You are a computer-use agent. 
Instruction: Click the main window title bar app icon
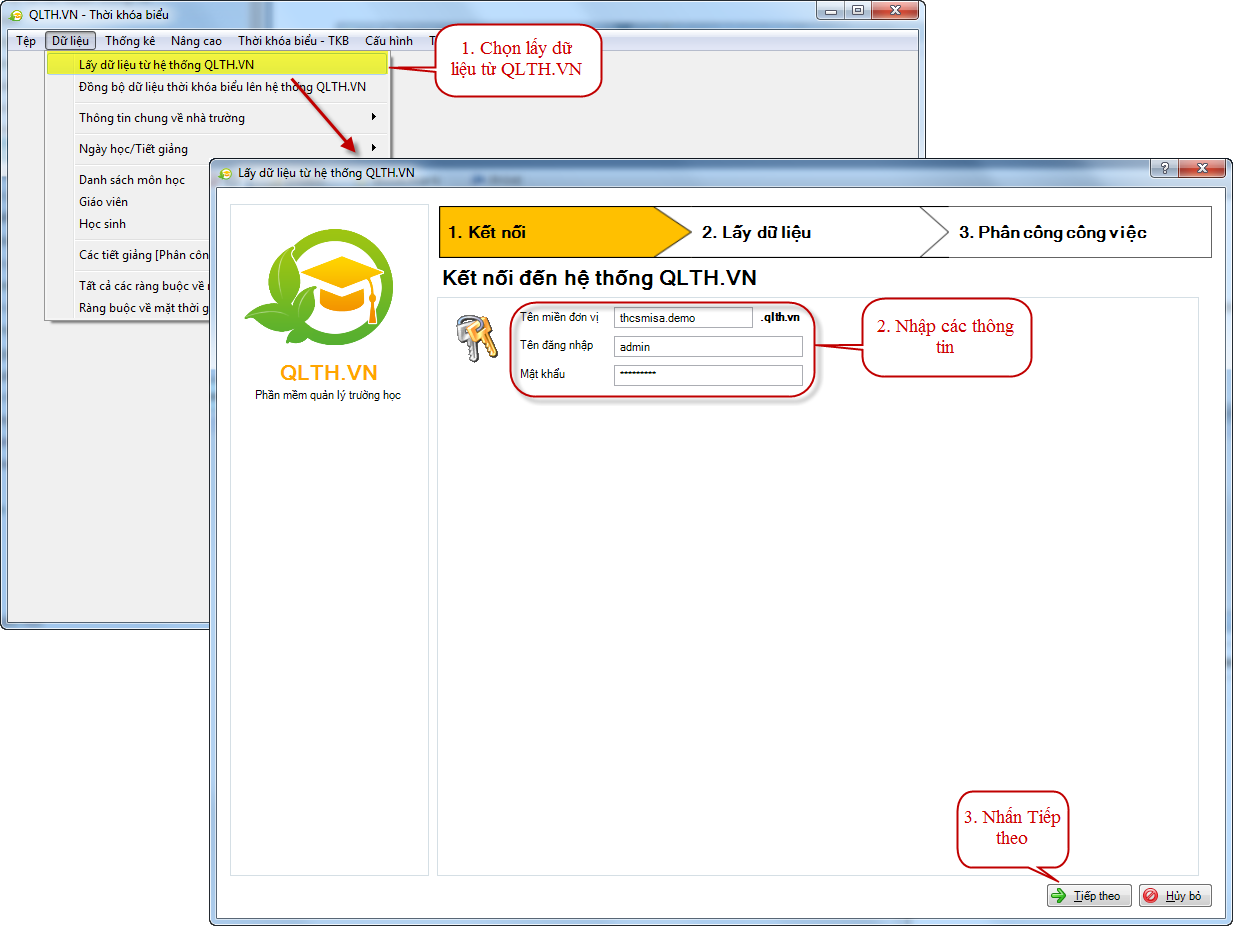[16, 15]
